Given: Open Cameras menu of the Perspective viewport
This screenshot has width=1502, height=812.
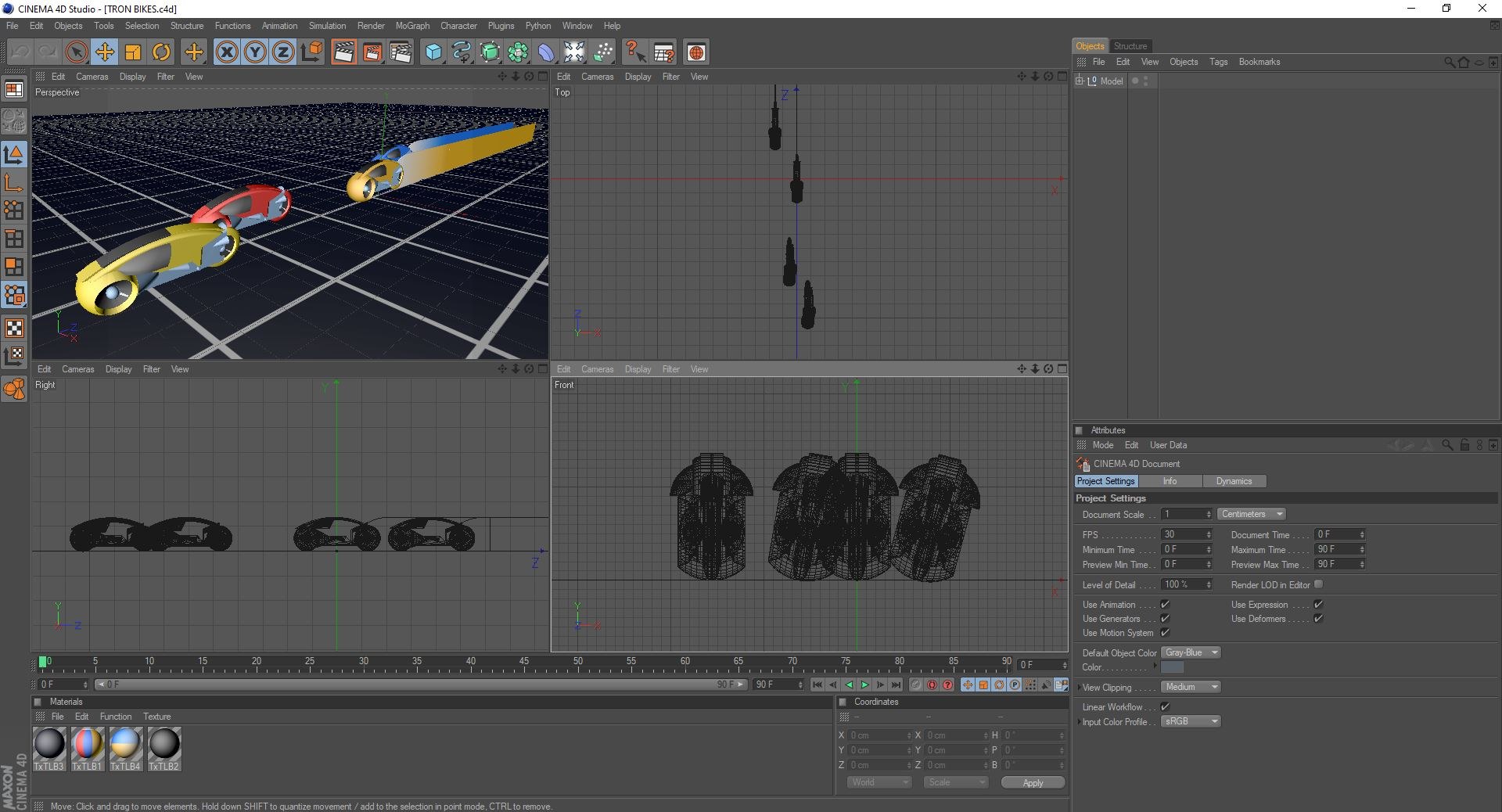Looking at the screenshot, I should [92, 77].
